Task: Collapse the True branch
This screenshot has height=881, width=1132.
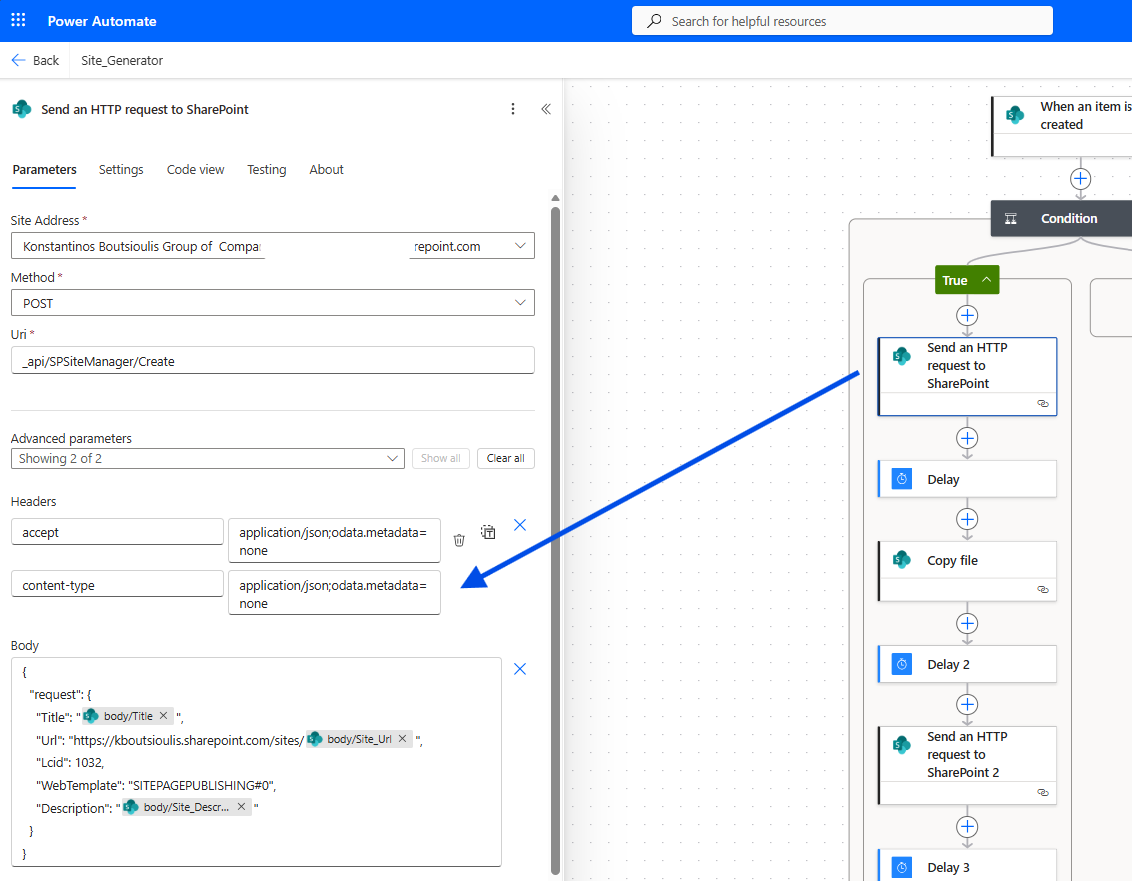Action: point(986,280)
